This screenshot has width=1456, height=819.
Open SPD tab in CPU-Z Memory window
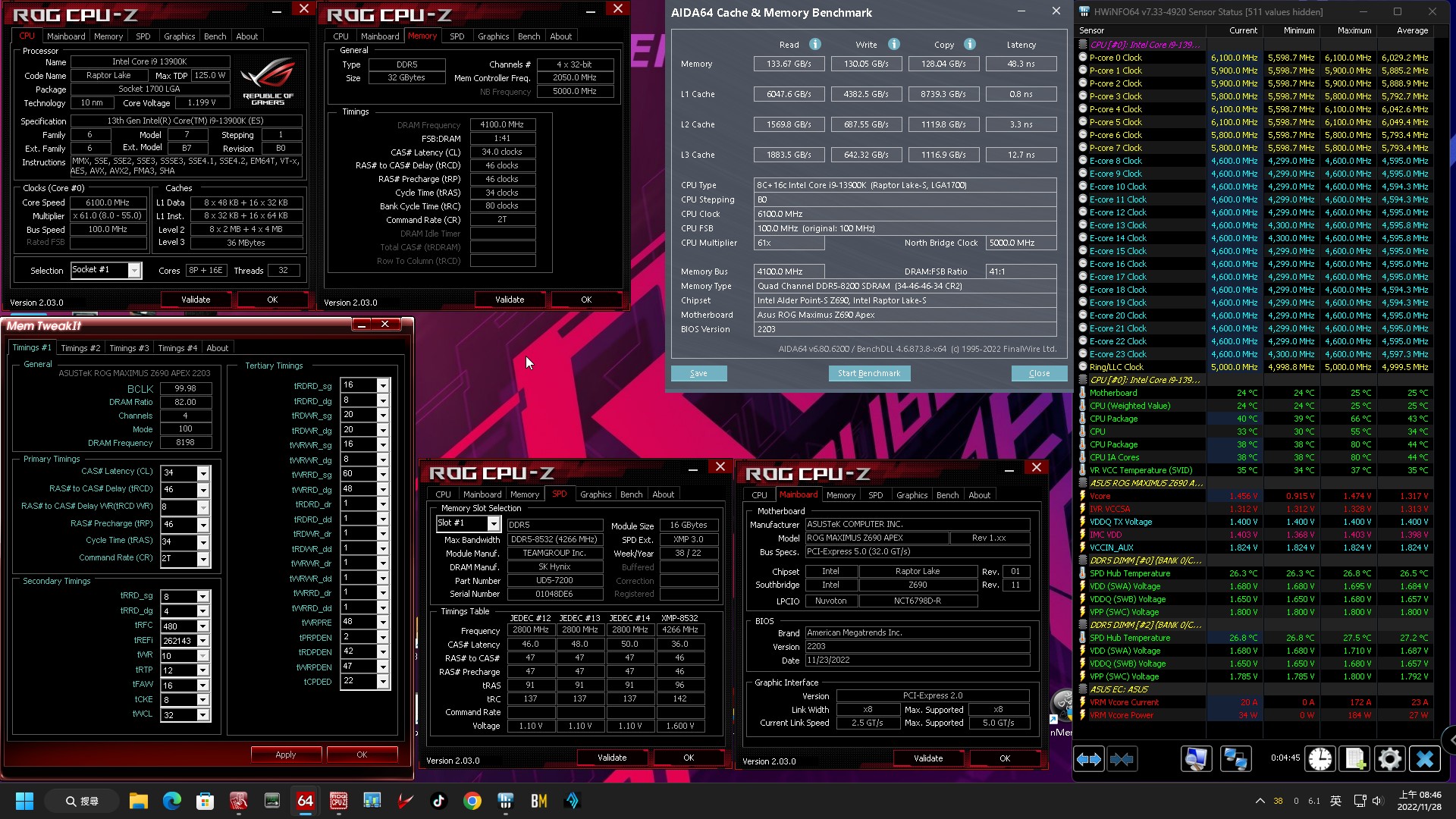[457, 36]
